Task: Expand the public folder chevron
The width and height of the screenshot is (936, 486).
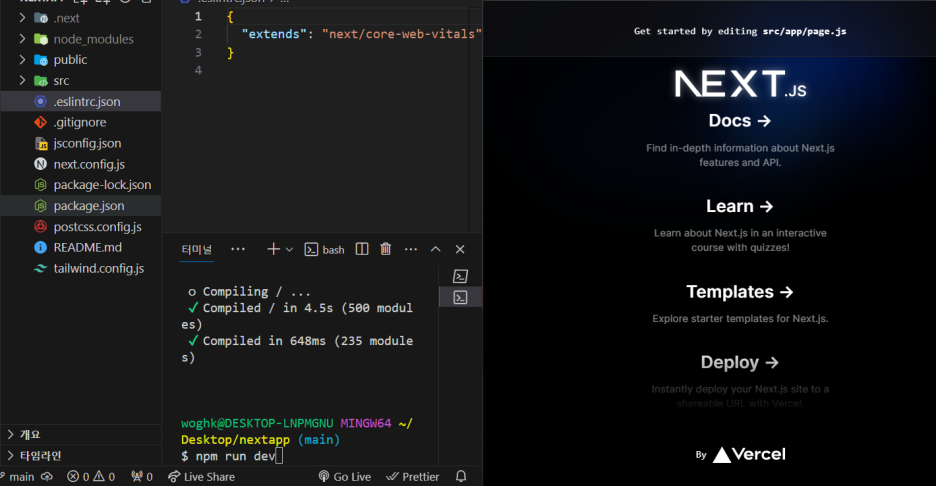Action: 22,60
